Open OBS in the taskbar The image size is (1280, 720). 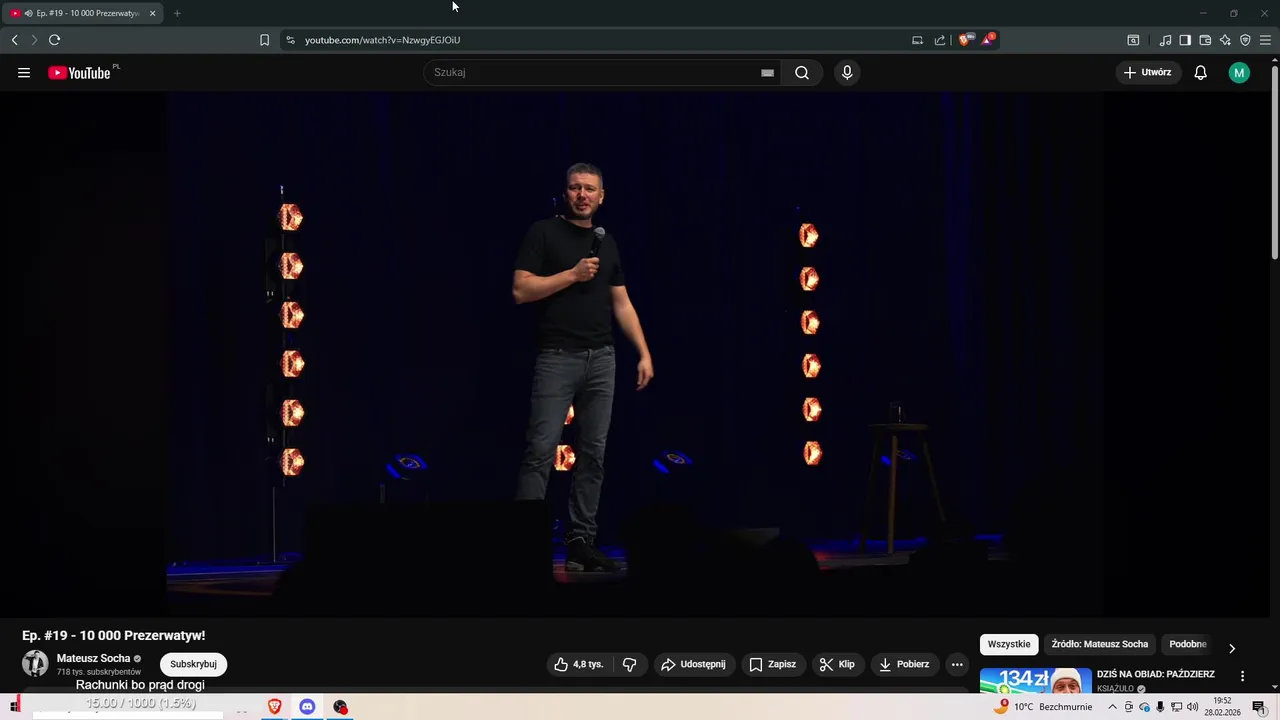pos(340,706)
